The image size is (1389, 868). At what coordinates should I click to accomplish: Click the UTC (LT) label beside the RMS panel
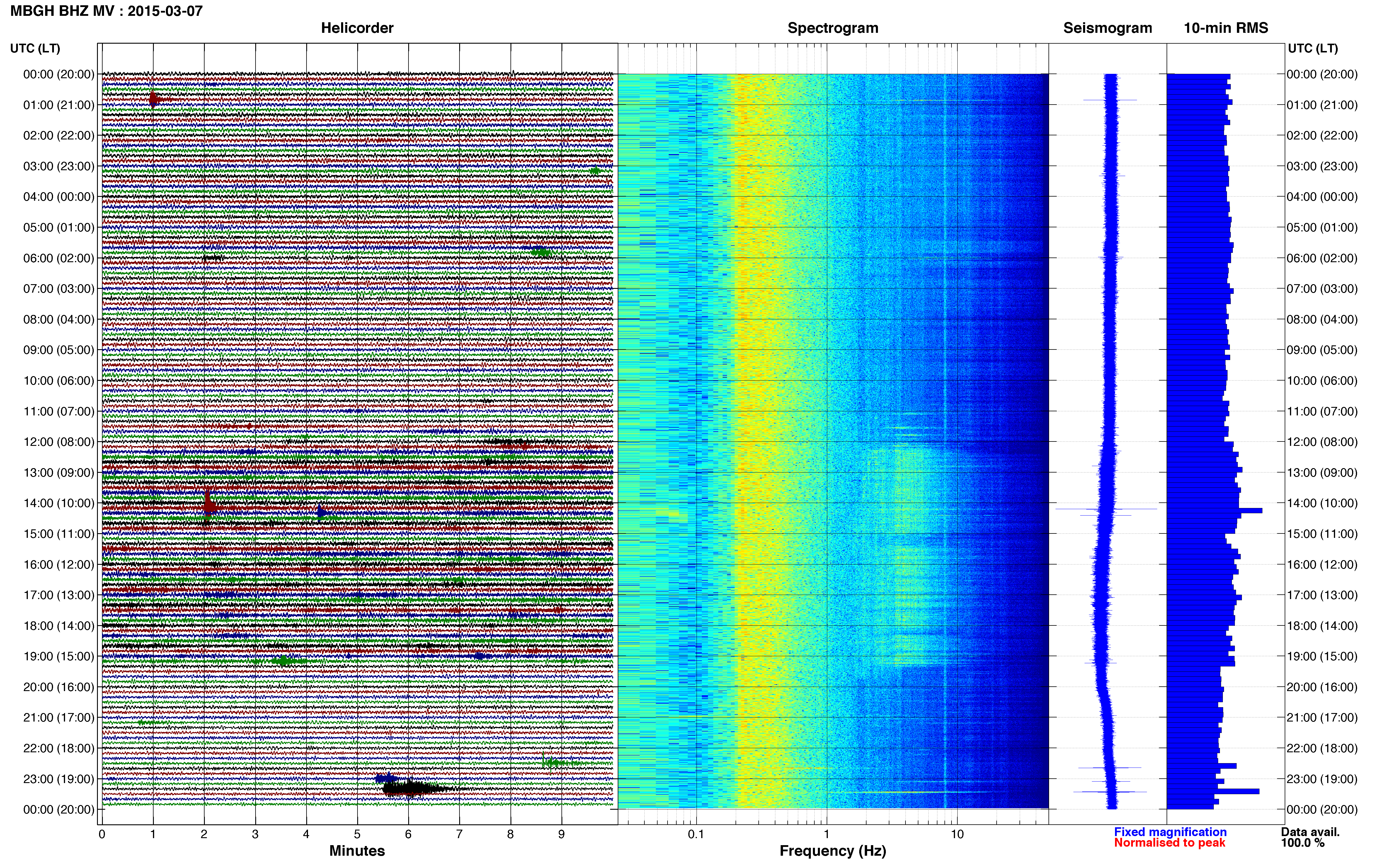click(1313, 48)
